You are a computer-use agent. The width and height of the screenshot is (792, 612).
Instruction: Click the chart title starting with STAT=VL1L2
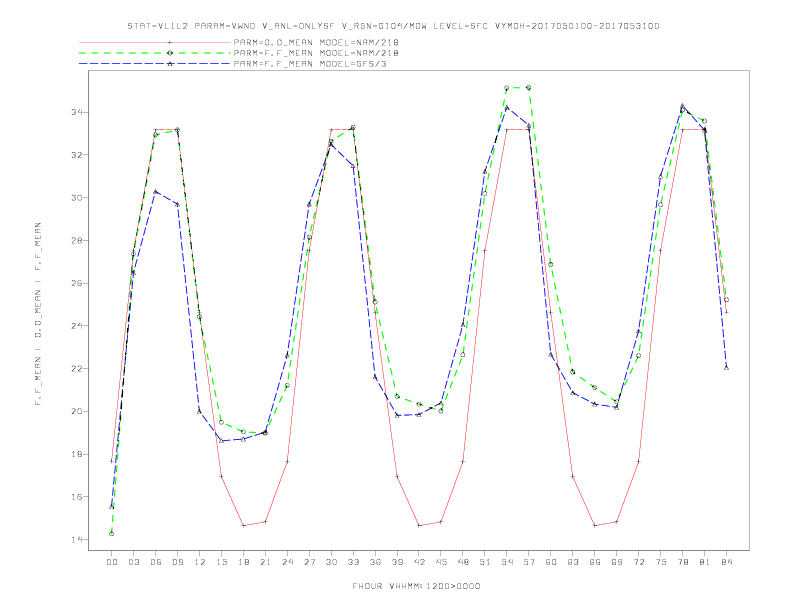[x=393, y=26]
